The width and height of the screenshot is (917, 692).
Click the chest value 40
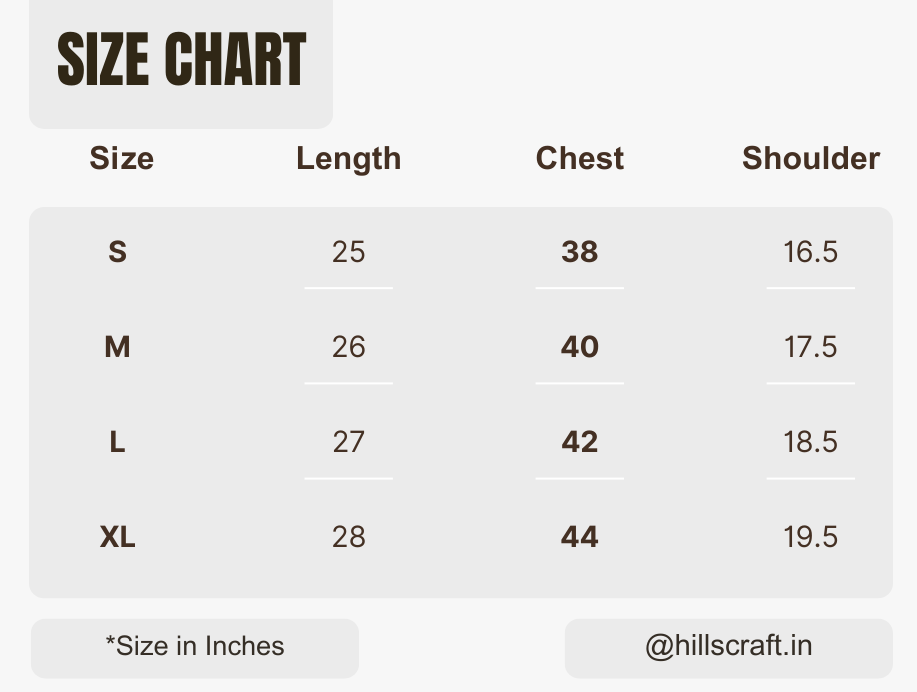tap(580, 347)
